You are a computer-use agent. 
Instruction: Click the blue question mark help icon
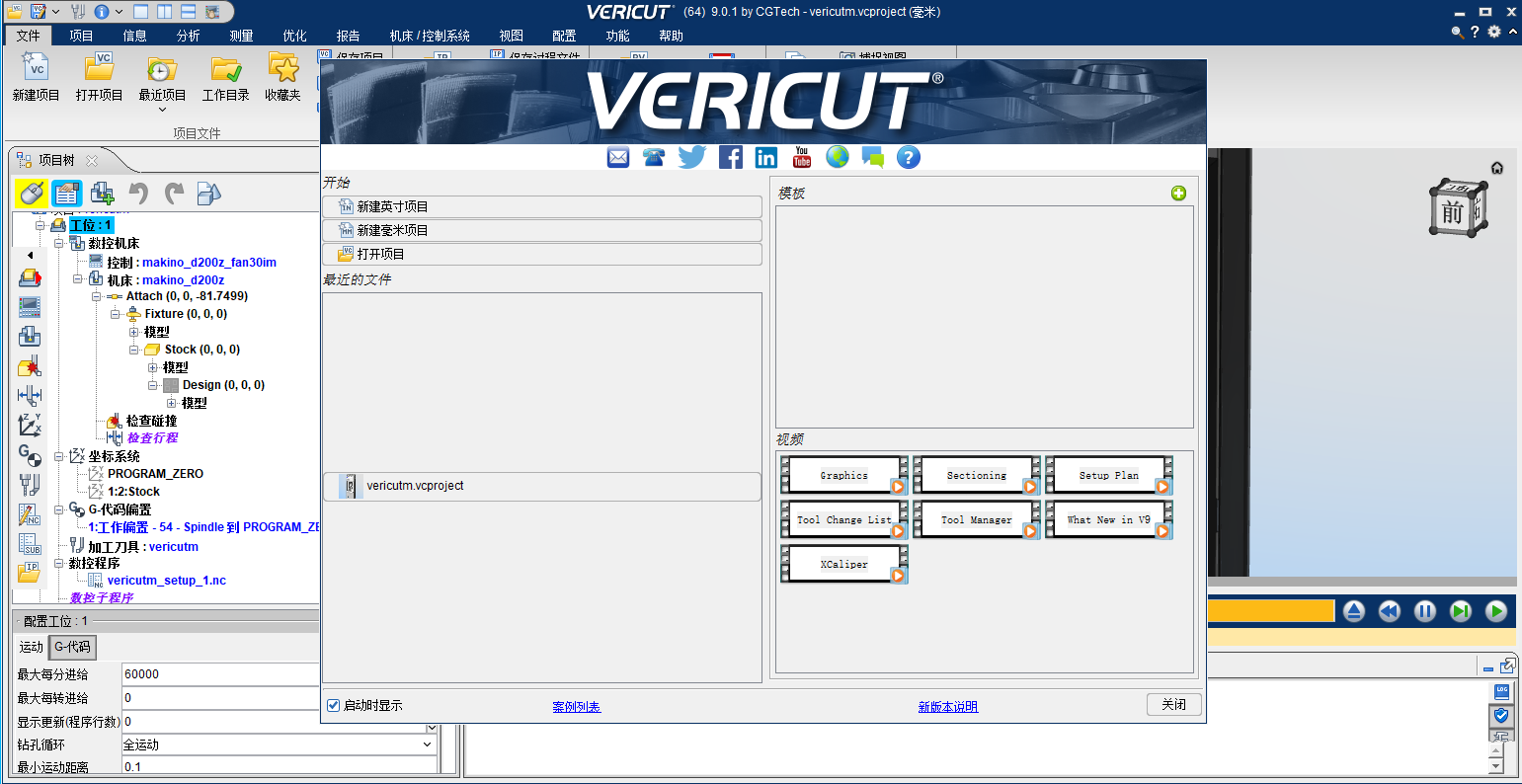click(909, 157)
